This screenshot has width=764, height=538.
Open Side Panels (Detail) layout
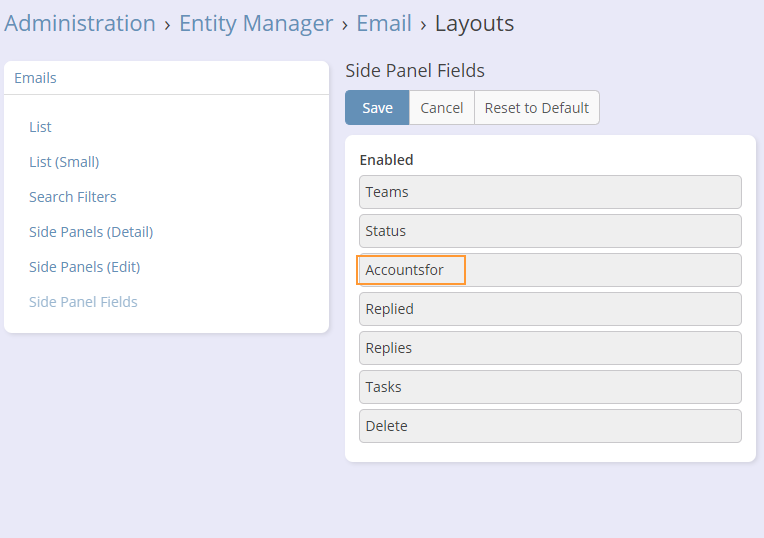click(x=91, y=232)
